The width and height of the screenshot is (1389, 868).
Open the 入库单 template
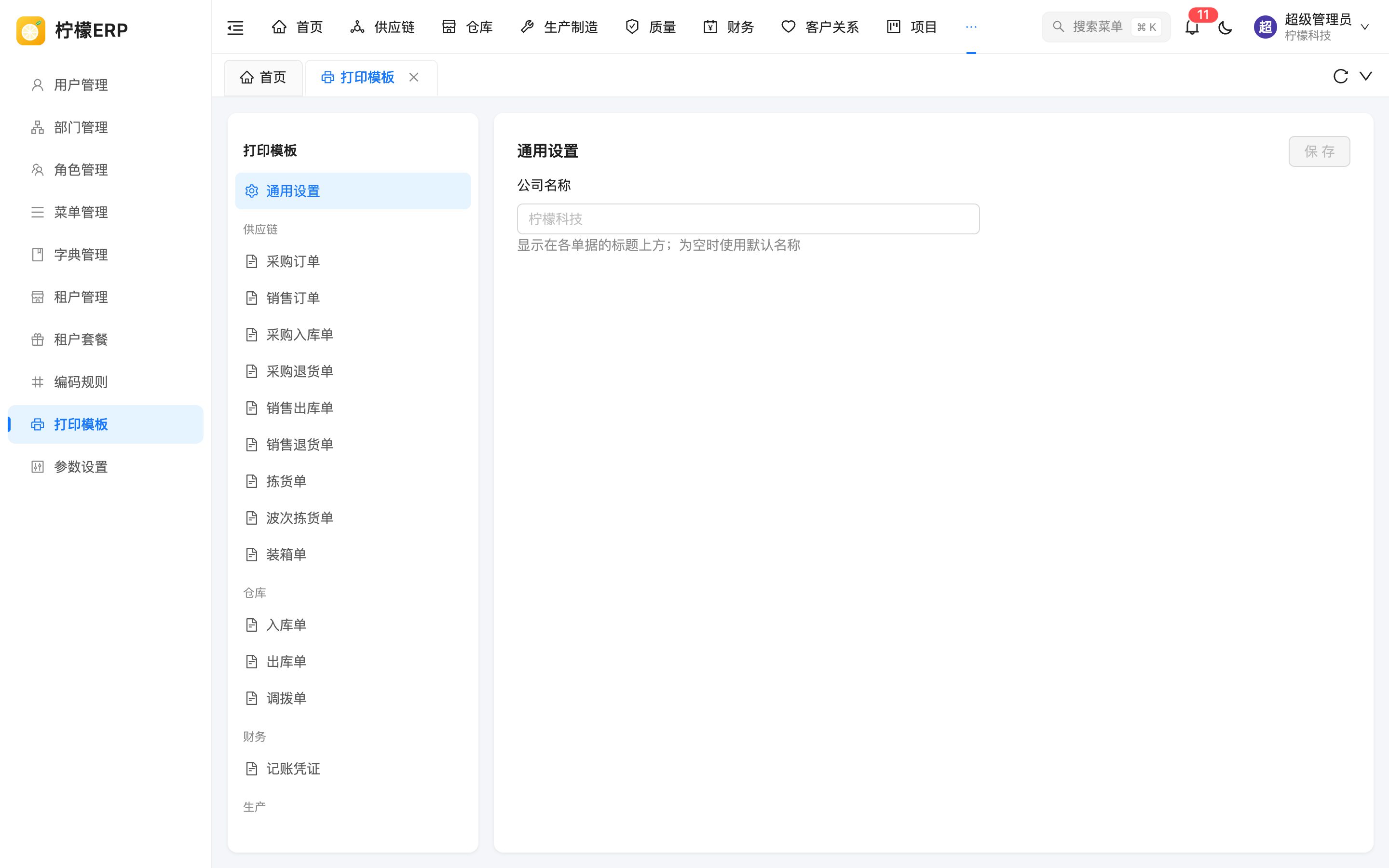353,625
